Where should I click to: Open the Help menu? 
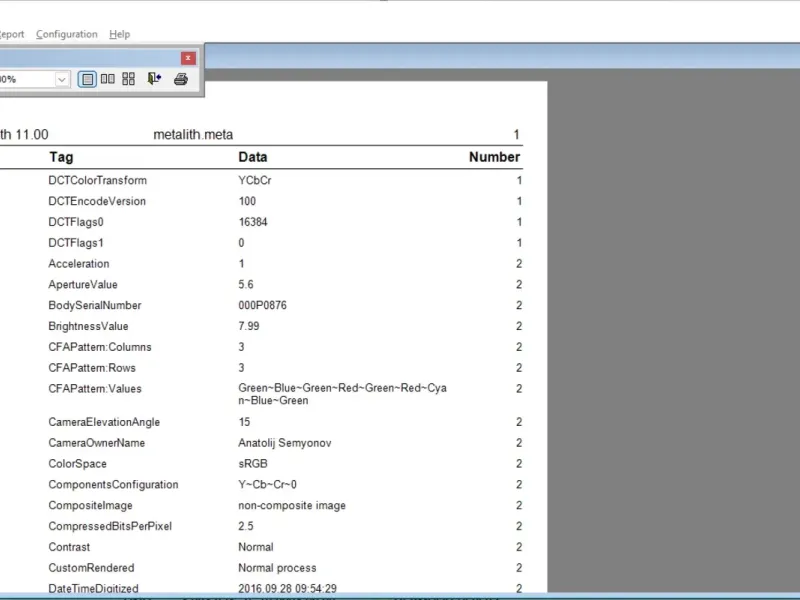point(119,34)
